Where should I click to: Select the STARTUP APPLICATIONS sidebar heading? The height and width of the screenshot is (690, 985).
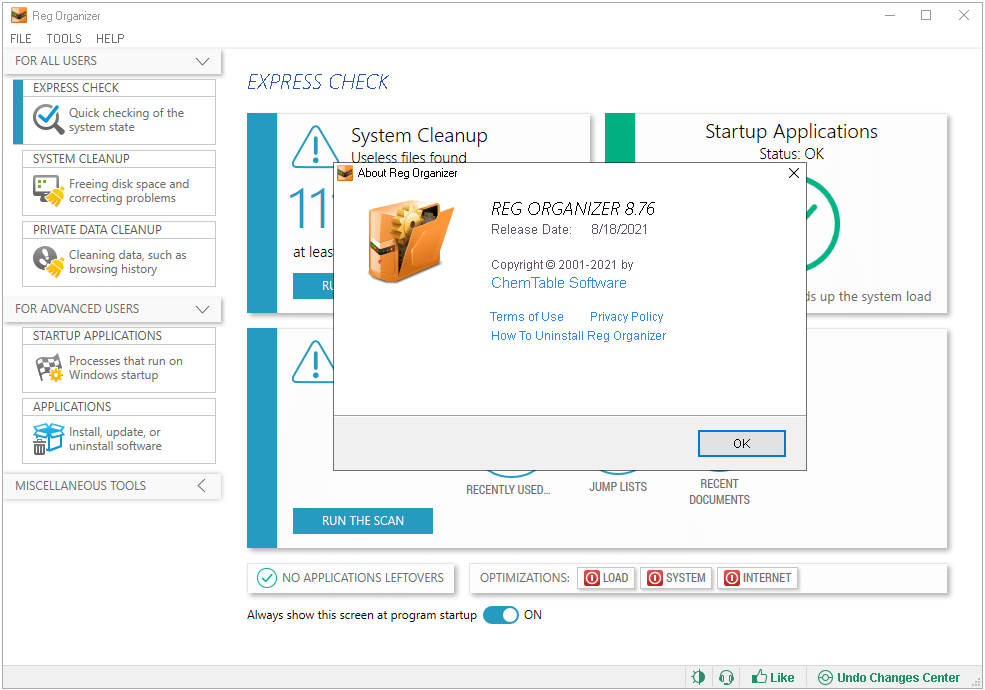tap(97, 336)
